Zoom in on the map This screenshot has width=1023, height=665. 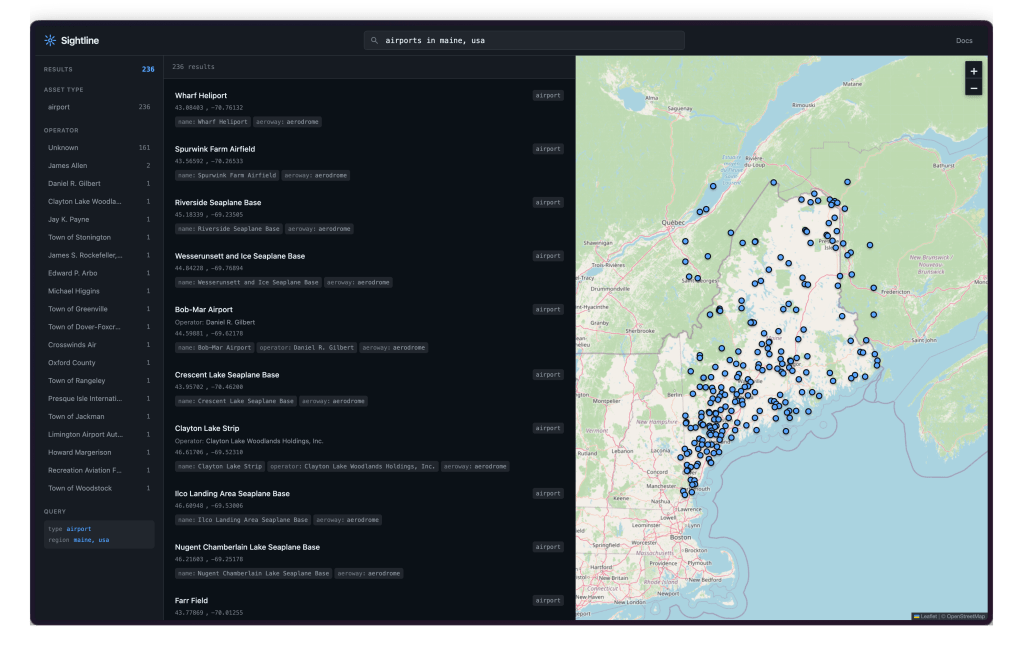[x=973, y=71]
